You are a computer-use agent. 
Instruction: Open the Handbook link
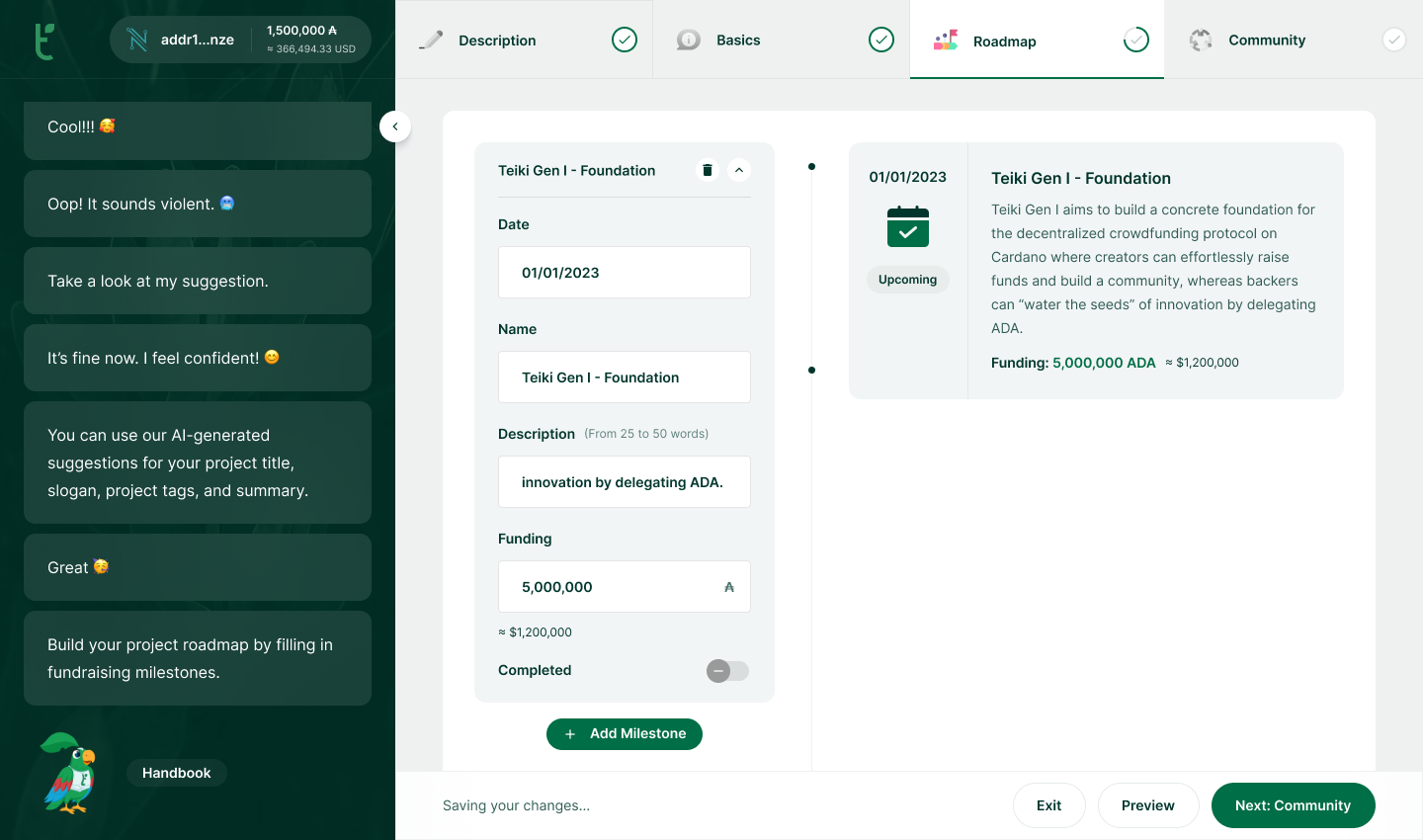177,773
